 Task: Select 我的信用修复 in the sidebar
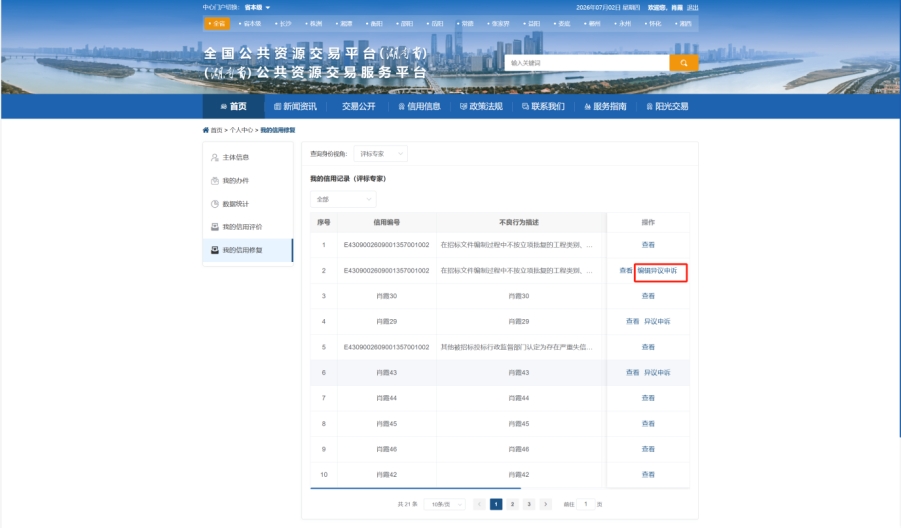click(x=248, y=250)
